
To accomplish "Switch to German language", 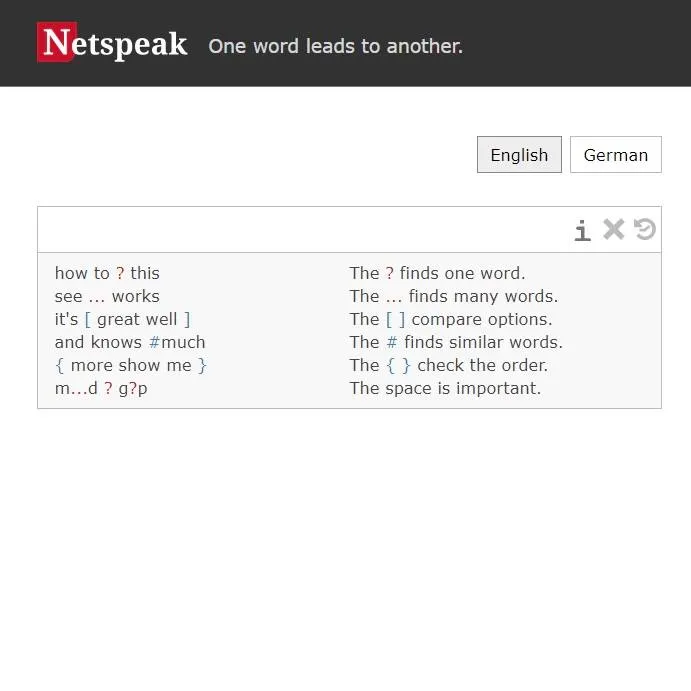I will pyautogui.click(x=615, y=155).
